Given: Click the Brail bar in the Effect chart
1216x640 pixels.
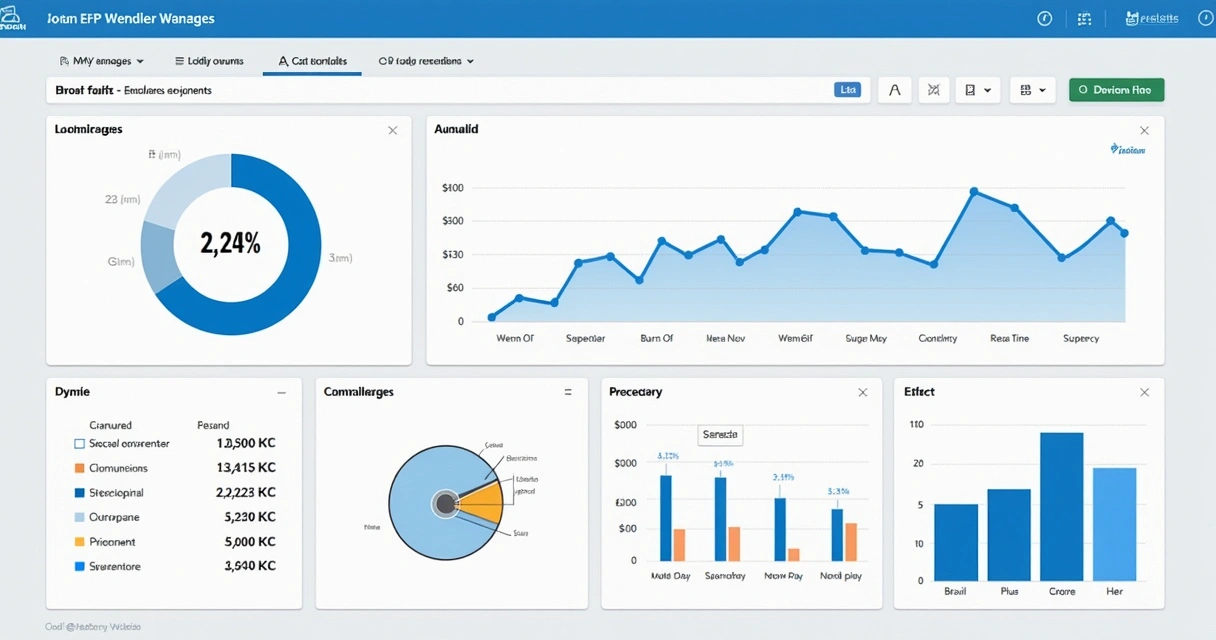Looking at the screenshot, I should click(x=956, y=542).
